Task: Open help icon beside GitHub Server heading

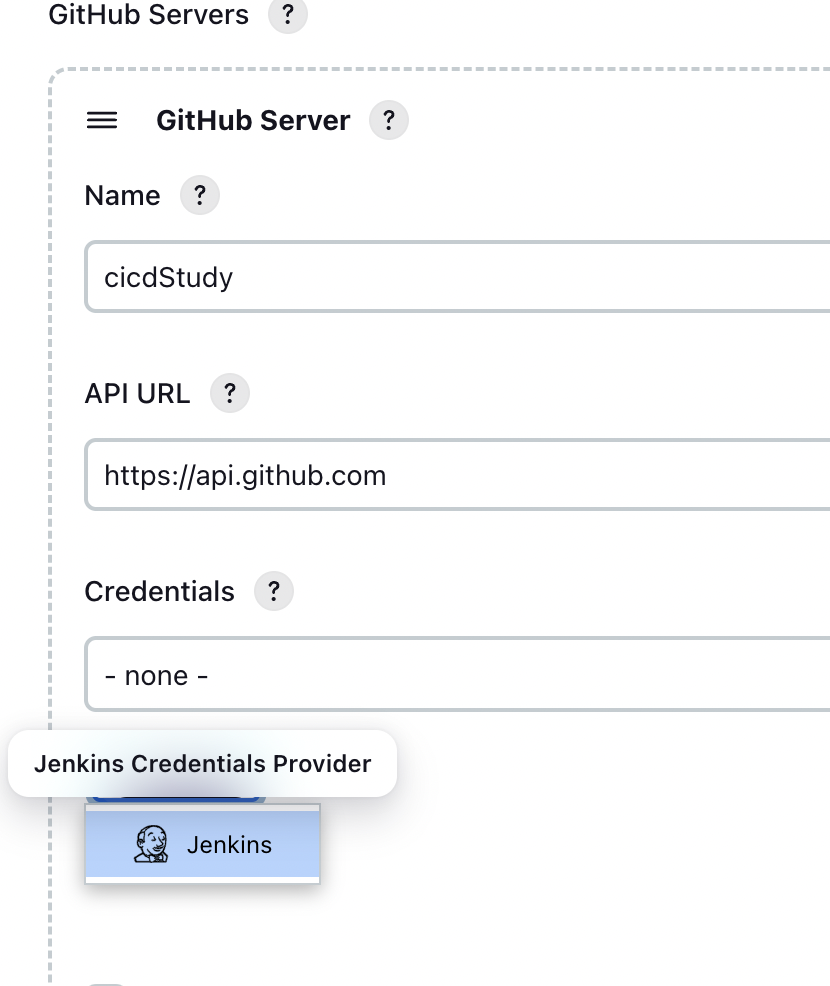Action: coord(389,120)
